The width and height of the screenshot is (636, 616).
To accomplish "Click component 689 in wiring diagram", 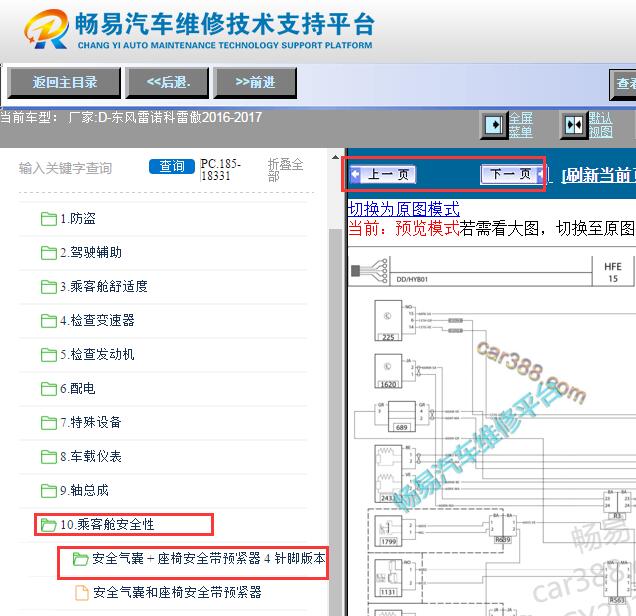I will pyautogui.click(x=402, y=416).
